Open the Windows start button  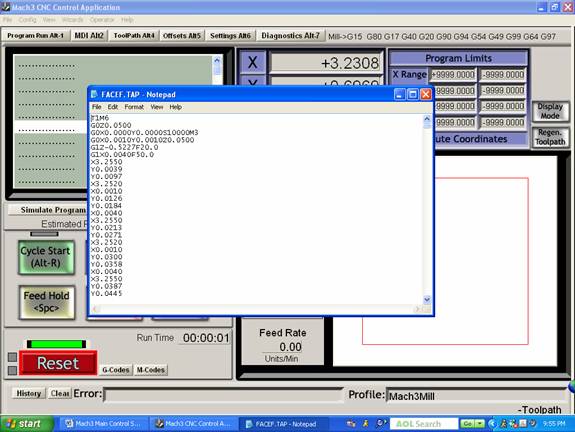pos(26,424)
